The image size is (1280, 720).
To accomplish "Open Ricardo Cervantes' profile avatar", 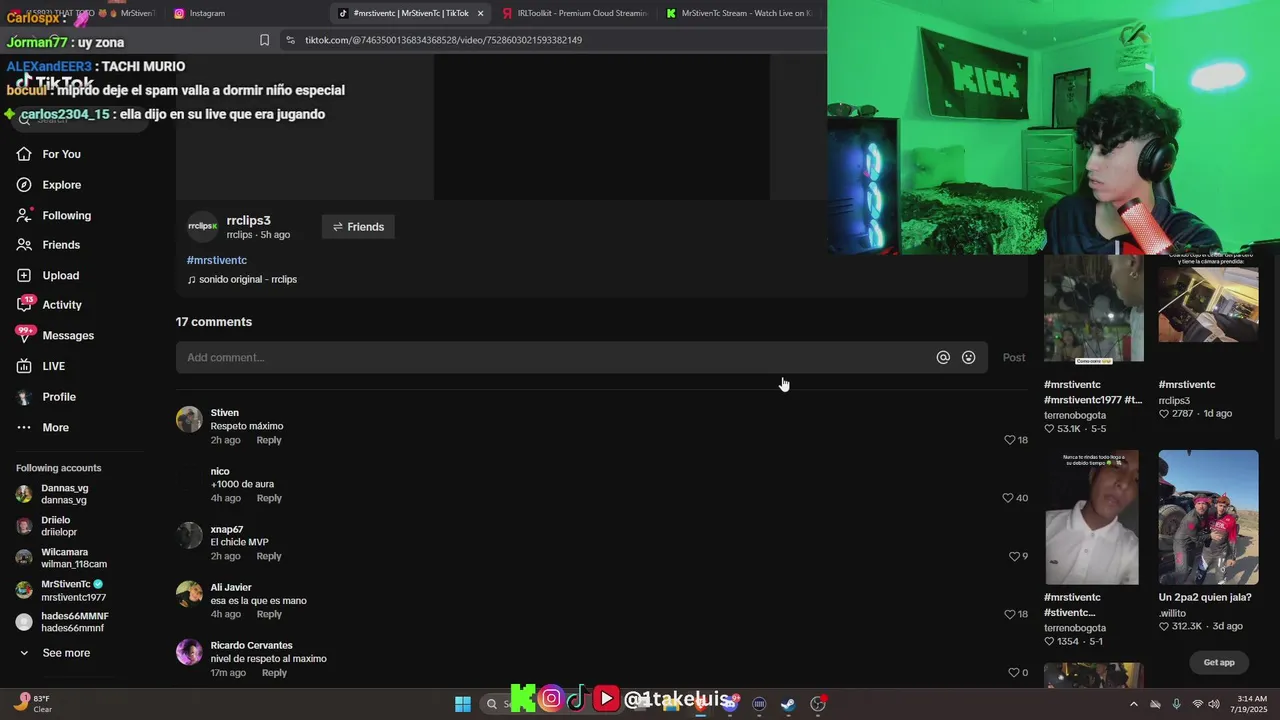I will coord(189,651).
